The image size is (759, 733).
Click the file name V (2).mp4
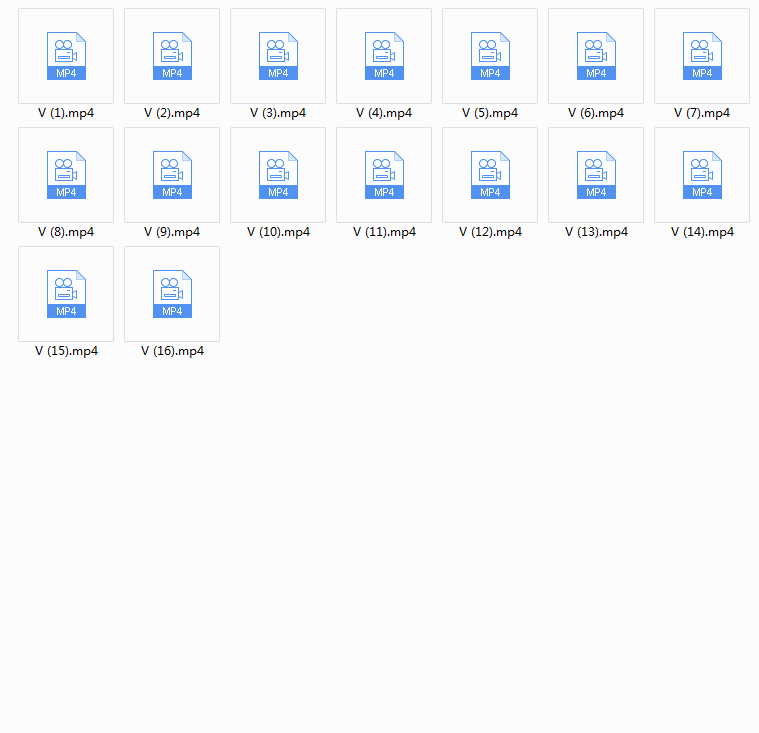pyautogui.click(x=172, y=113)
